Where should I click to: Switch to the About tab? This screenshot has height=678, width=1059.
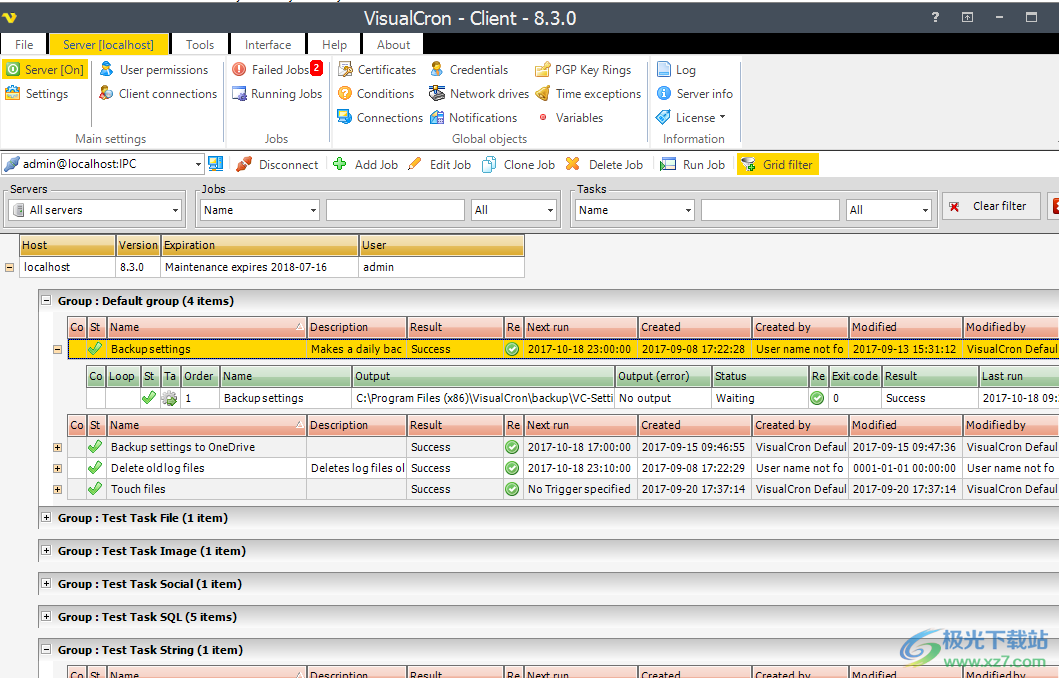point(393,45)
